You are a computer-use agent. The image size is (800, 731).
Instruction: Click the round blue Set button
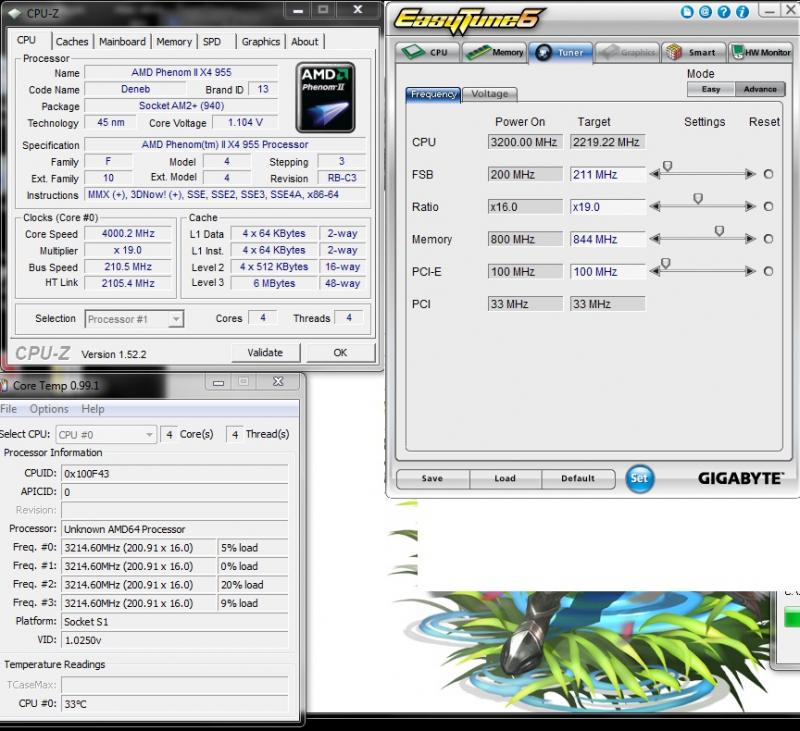click(x=639, y=478)
